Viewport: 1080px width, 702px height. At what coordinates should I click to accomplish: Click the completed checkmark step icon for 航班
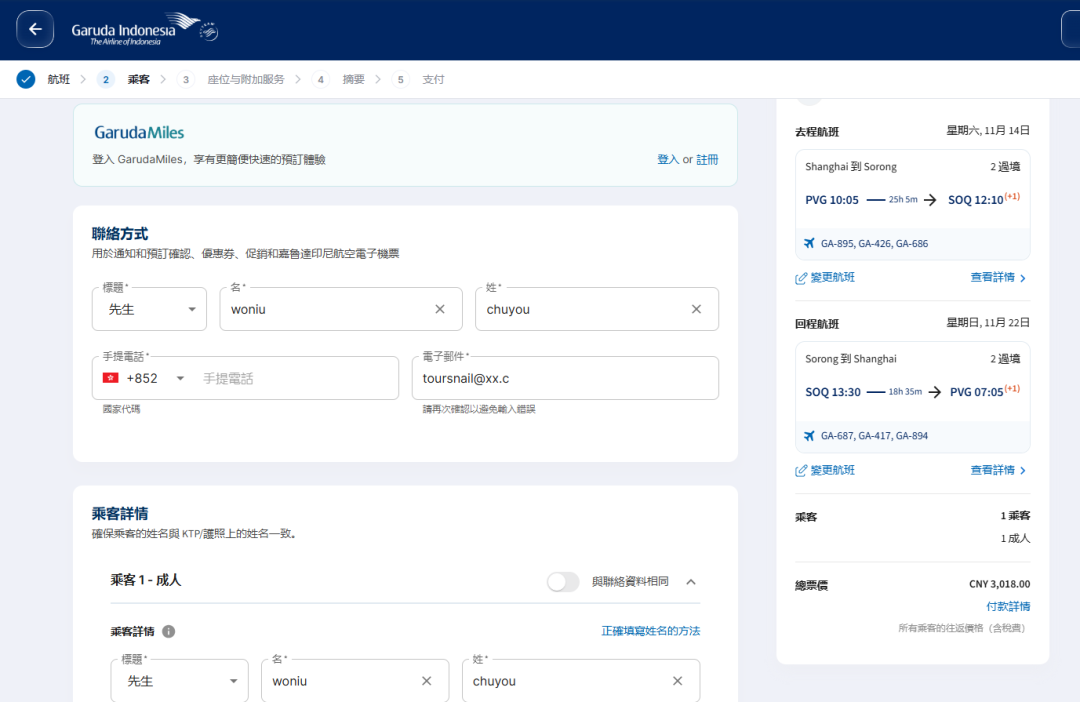pos(25,79)
